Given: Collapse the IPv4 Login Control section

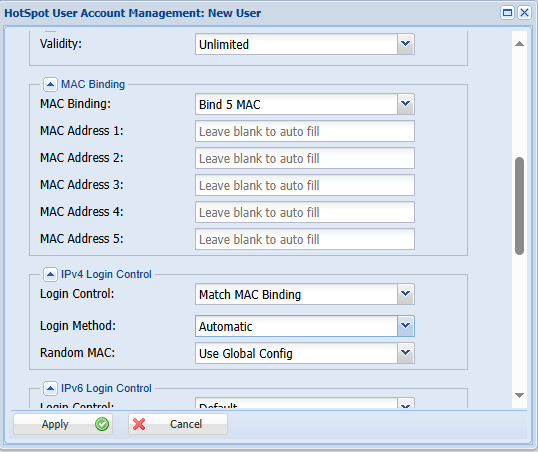Looking at the screenshot, I should click(x=50, y=275).
